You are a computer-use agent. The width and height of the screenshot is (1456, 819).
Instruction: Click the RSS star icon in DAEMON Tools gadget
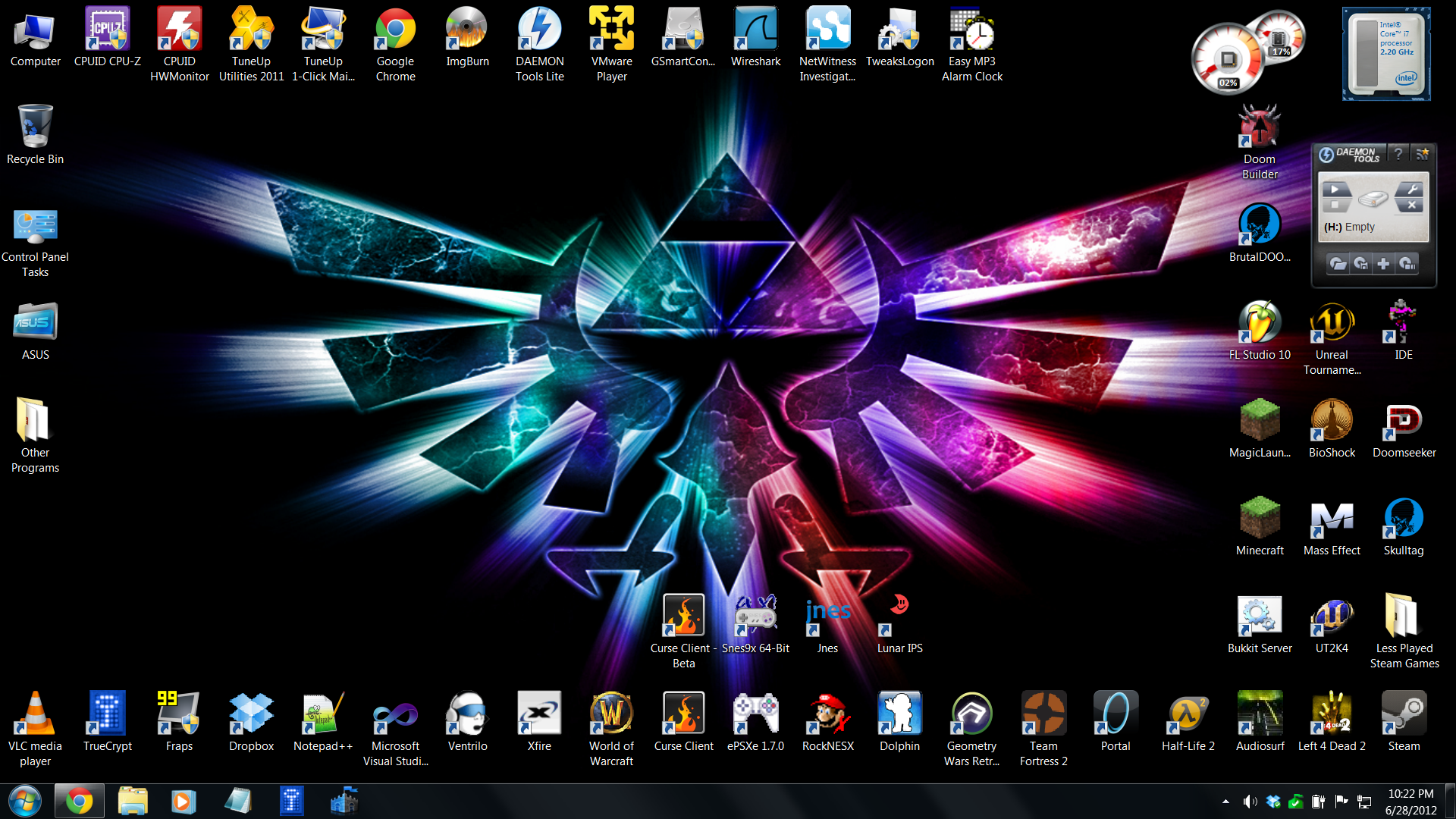click(x=1423, y=153)
